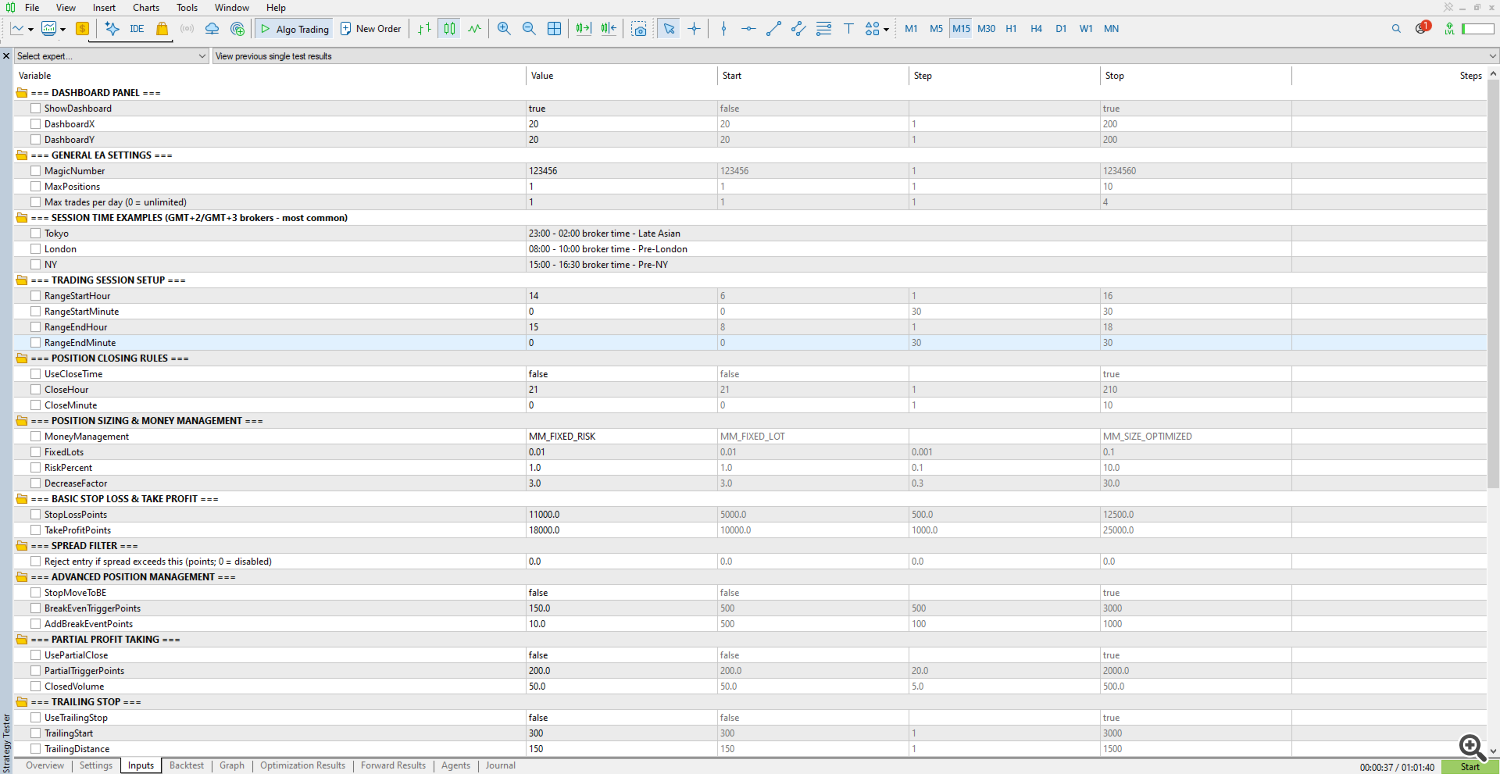Viewport: 1500px width, 774px height.
Task: Switch to the Settings tab
Action: pos(96,766)
